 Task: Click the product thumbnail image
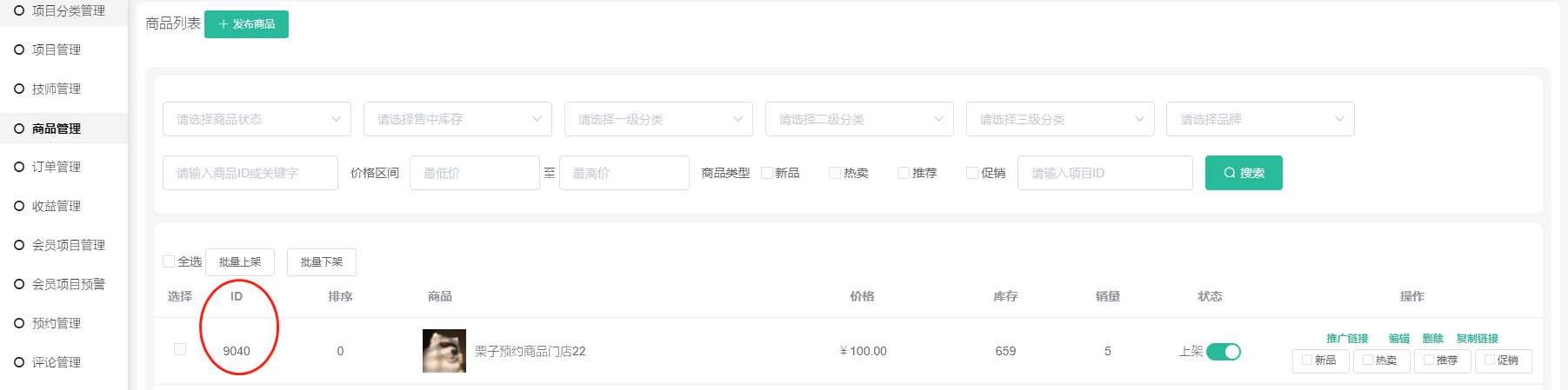(444, 351)
